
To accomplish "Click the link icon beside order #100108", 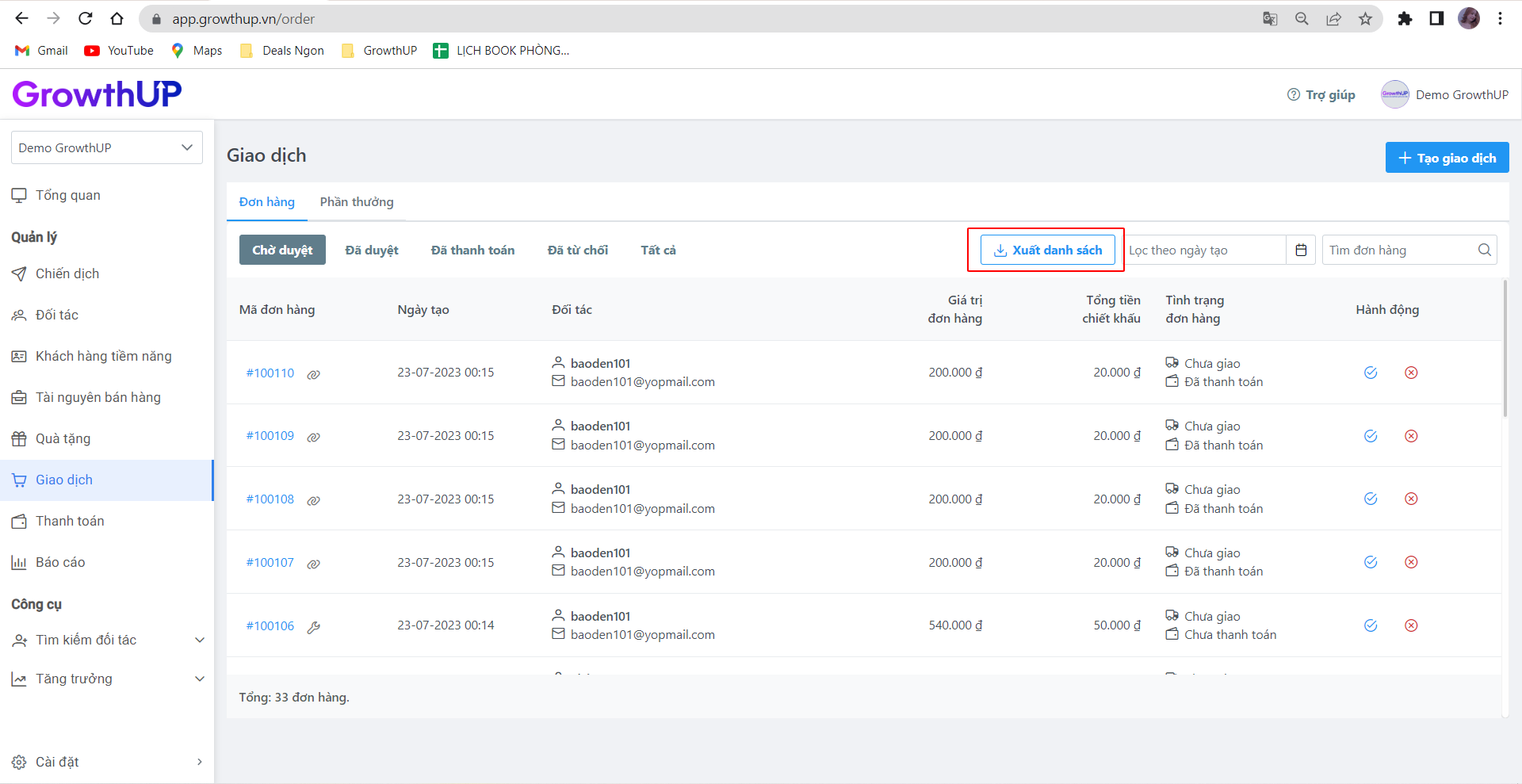I will pos(314,500).
